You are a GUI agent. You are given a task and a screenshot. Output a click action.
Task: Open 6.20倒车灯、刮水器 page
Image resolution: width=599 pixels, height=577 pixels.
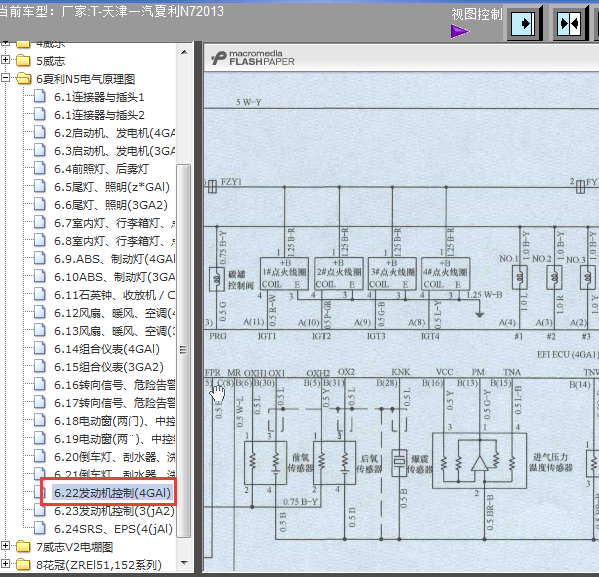pyautogui.click(x=114, y=457)
